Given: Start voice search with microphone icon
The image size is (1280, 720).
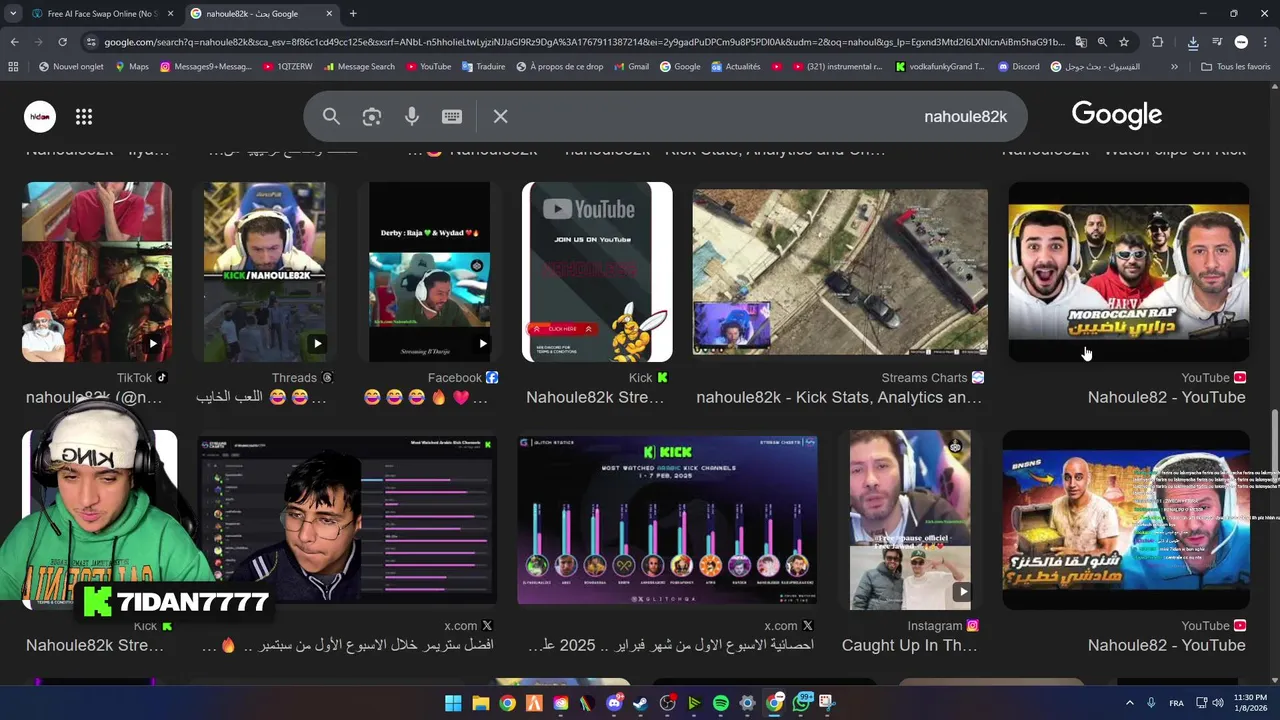Looking at the screenshot, I should click(x=412, y=117).
